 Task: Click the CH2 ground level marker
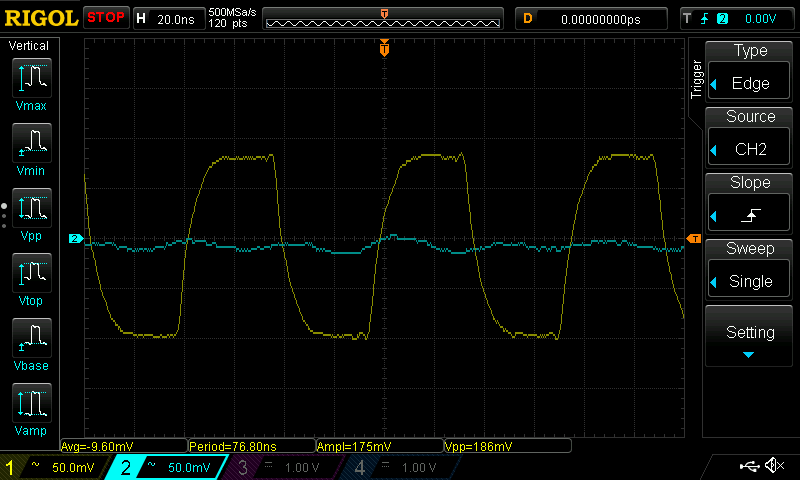coord(76,238)
